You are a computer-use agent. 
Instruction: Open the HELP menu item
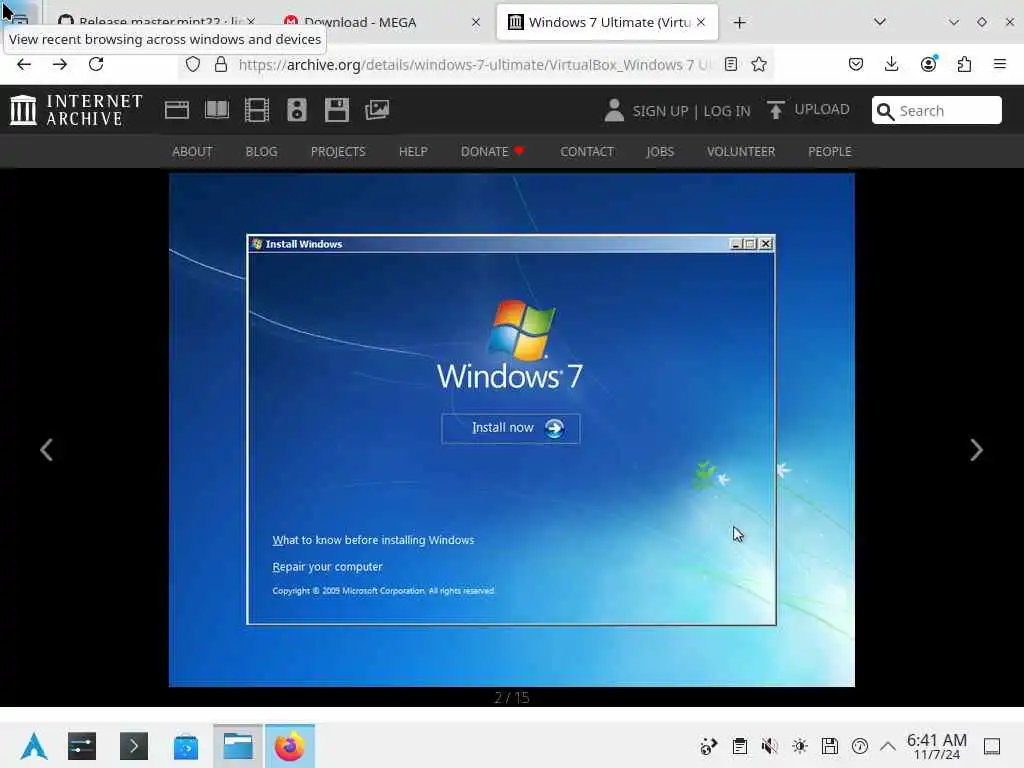click(413, 152)
